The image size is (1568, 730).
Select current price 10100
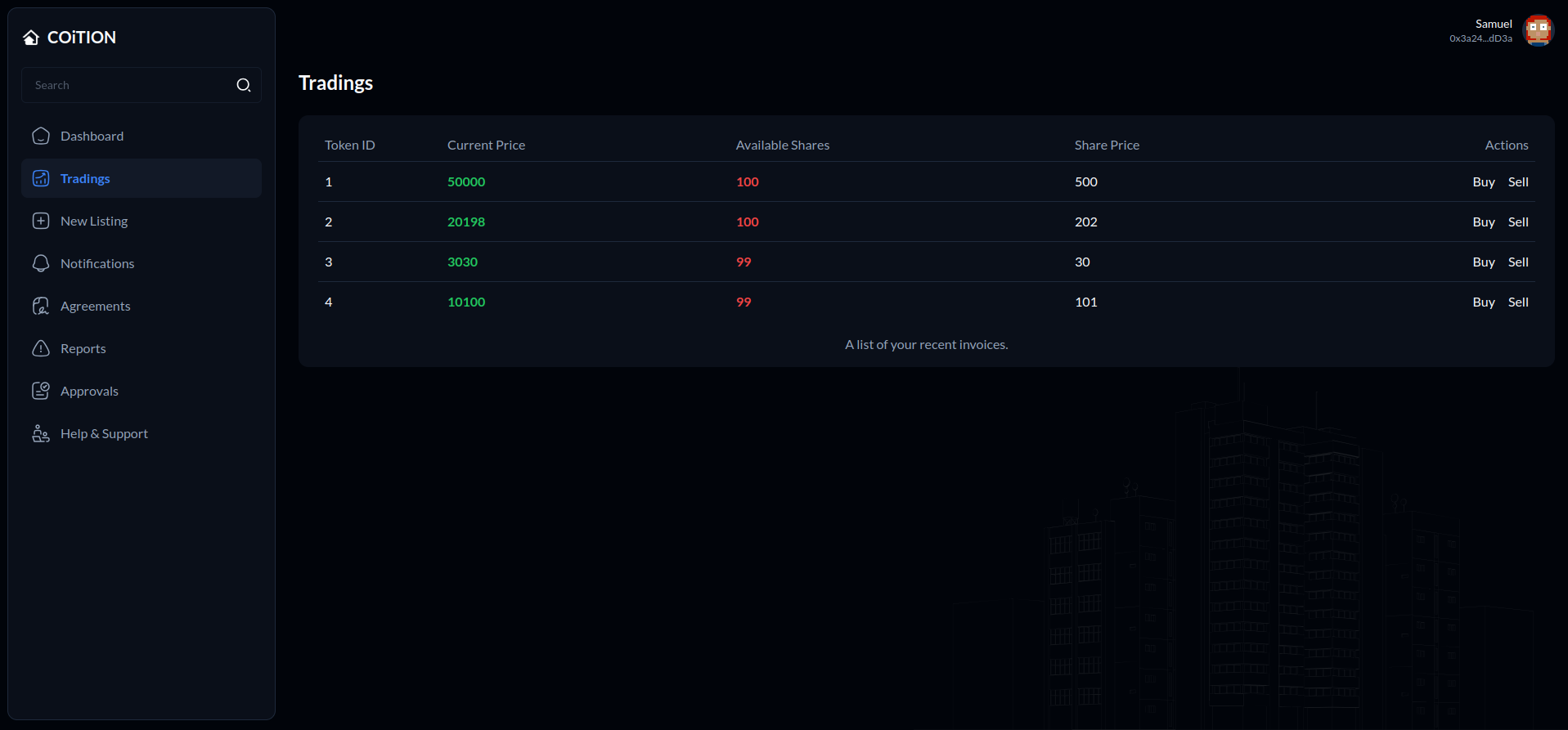point(466,302)
